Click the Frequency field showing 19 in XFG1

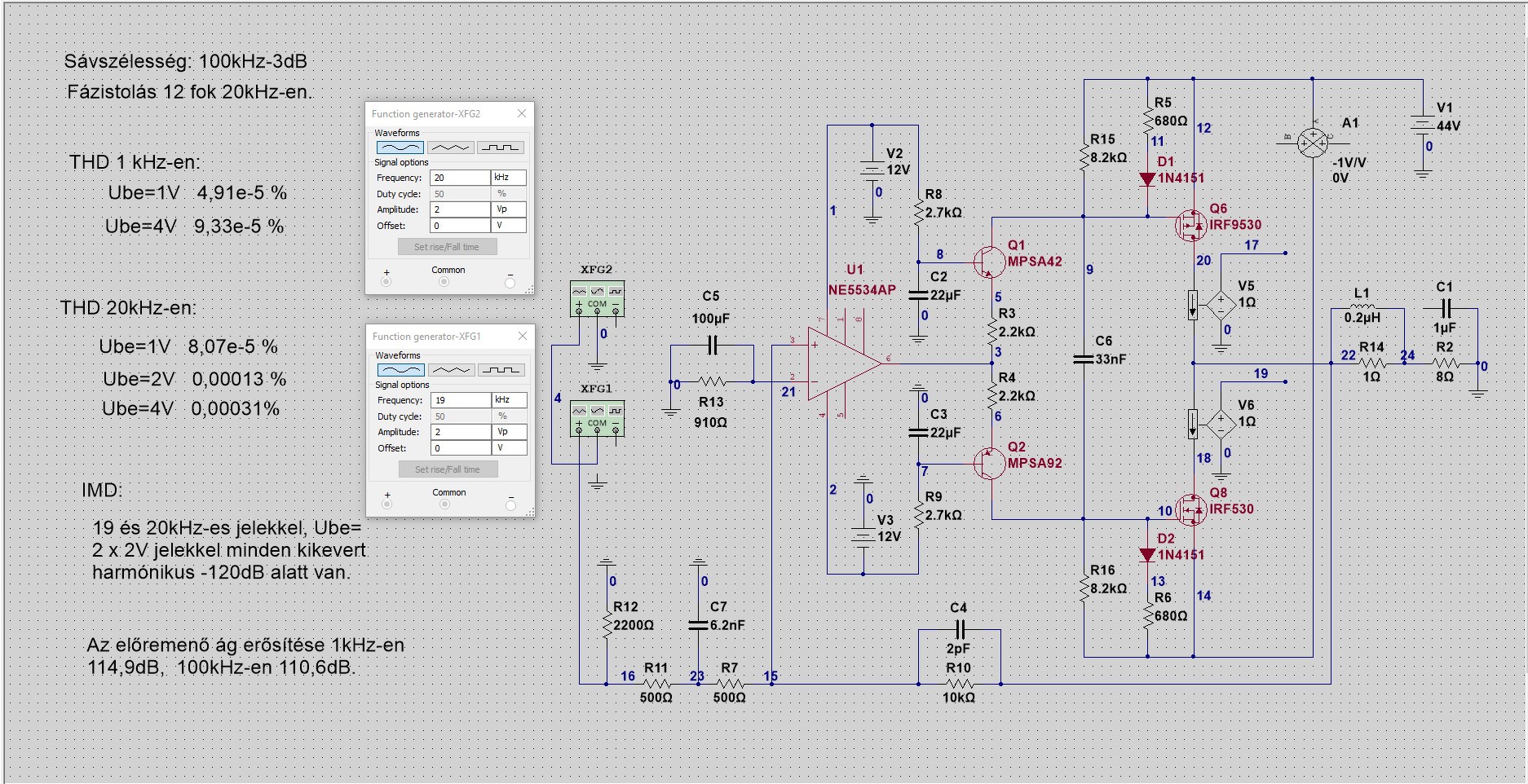[461, 400]
